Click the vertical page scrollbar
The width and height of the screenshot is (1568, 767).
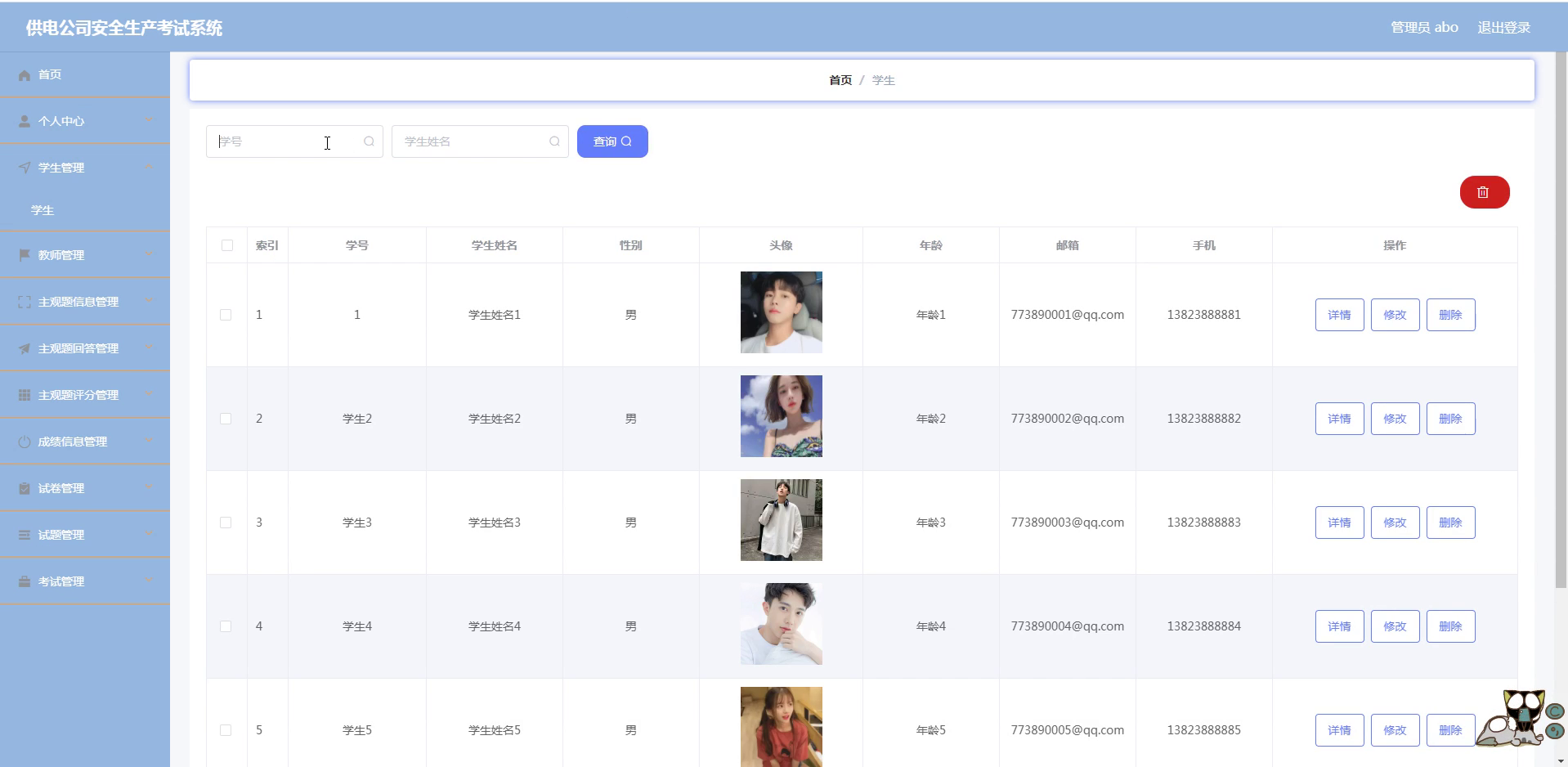(x=1561, y=321)
